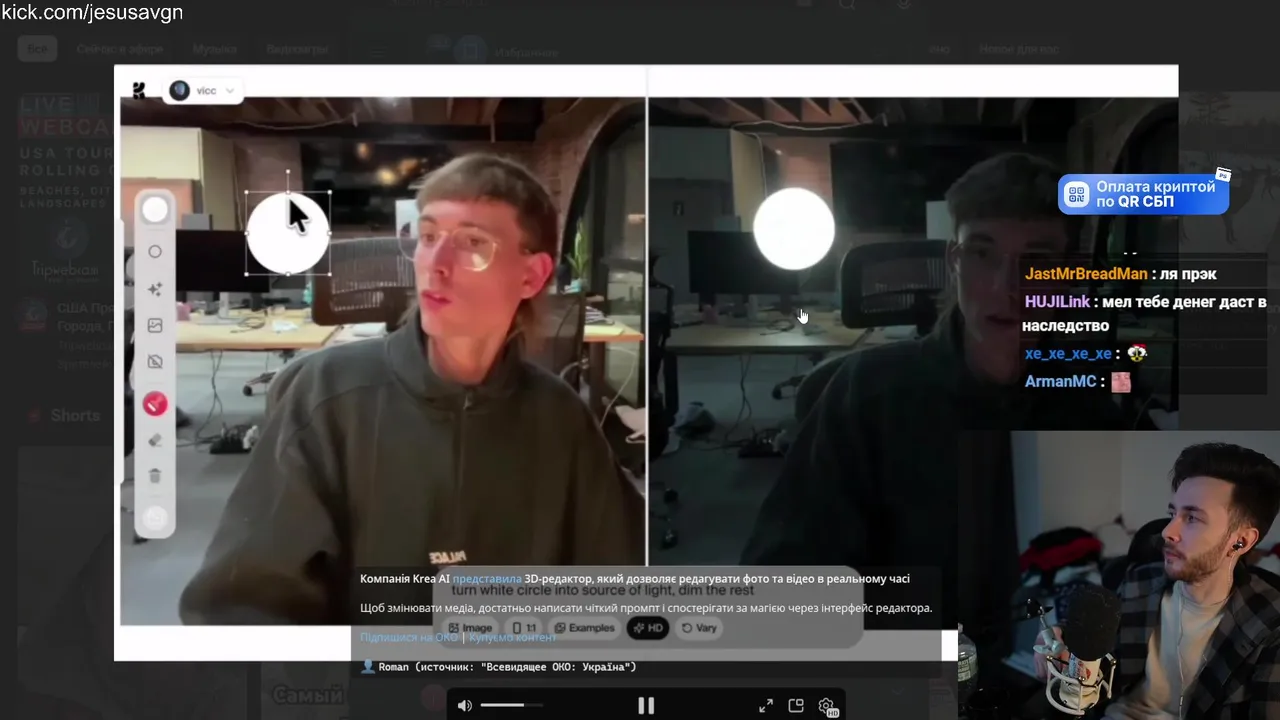
Task: Choose the sparkle AI enhance tool
Action: point(155,289)
